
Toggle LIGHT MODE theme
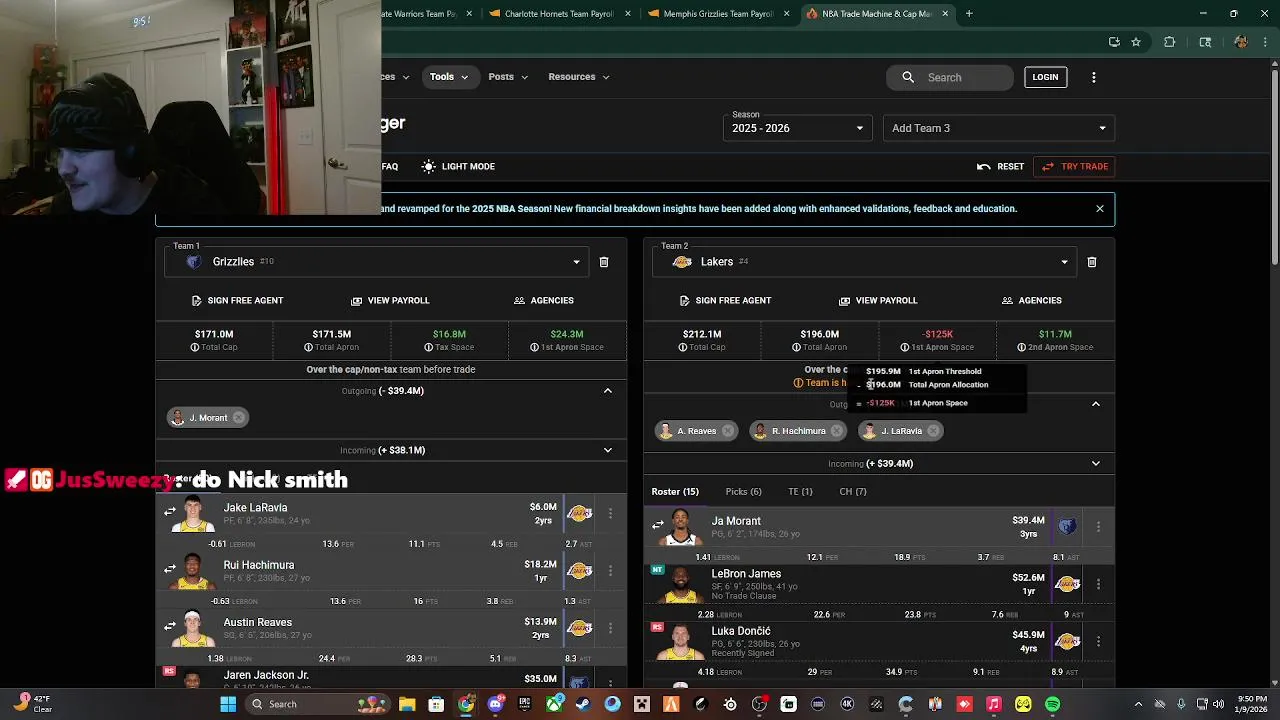[x=458, y=167]
